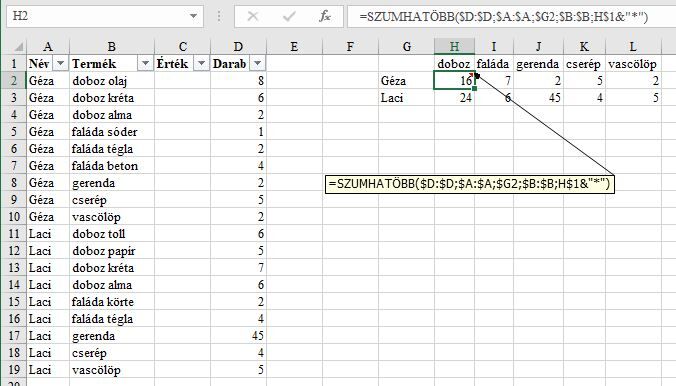Select cell G3 with 'Laci'
Image resolution: width=676 pixels, height=386 pixels.
click(x=406, y=97)
